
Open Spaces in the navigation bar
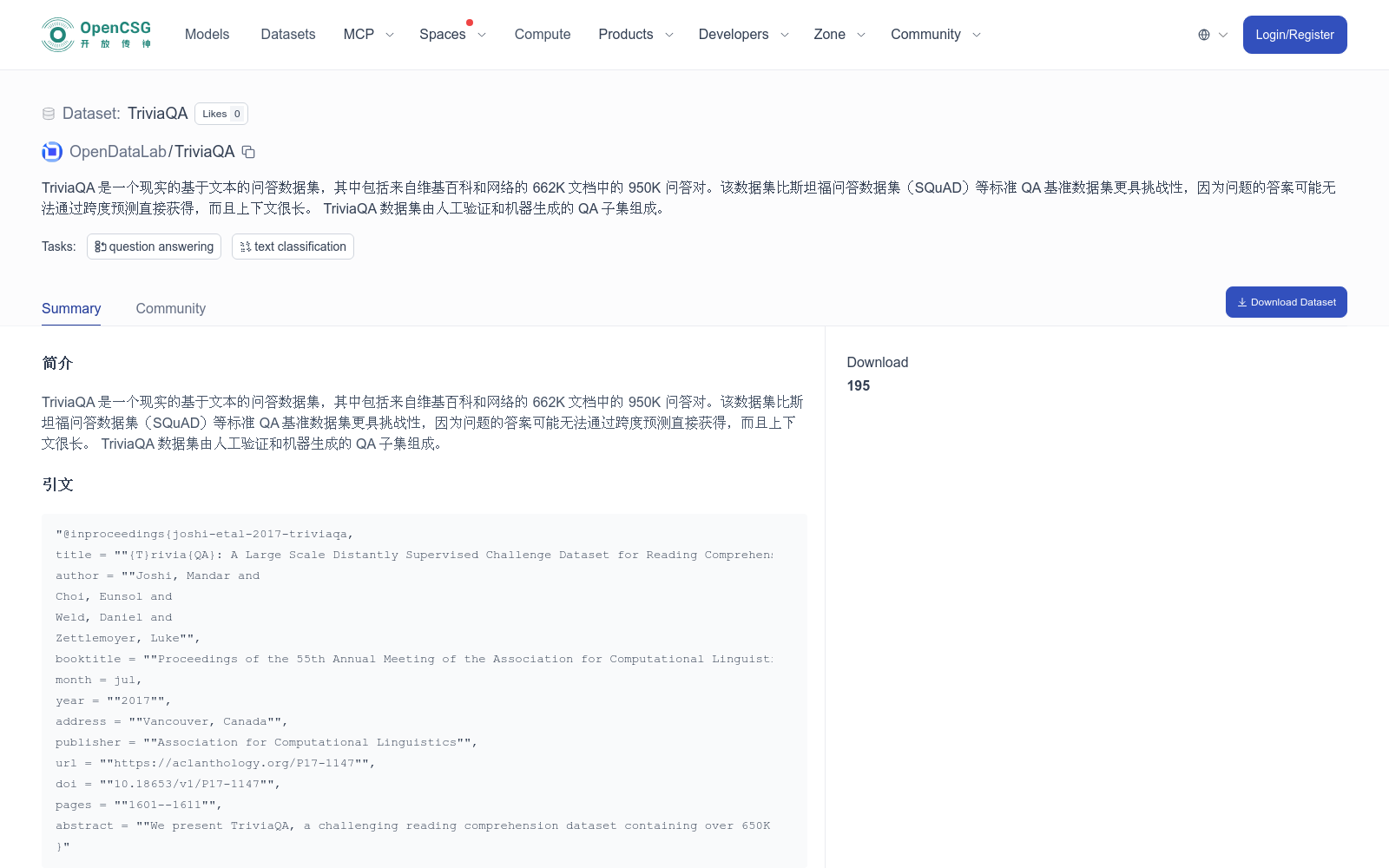point(443,35)
